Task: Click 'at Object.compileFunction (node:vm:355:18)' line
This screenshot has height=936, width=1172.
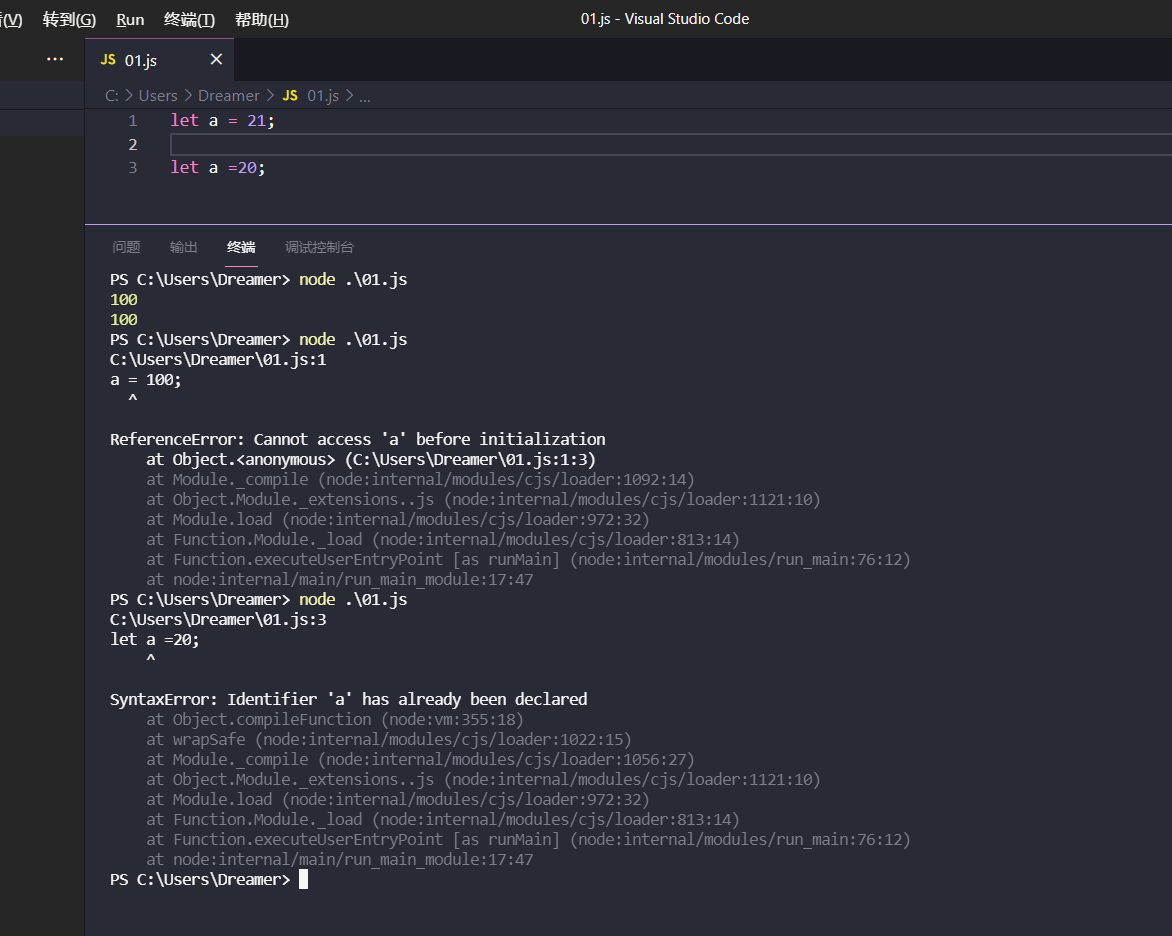Action: point(335,720)
